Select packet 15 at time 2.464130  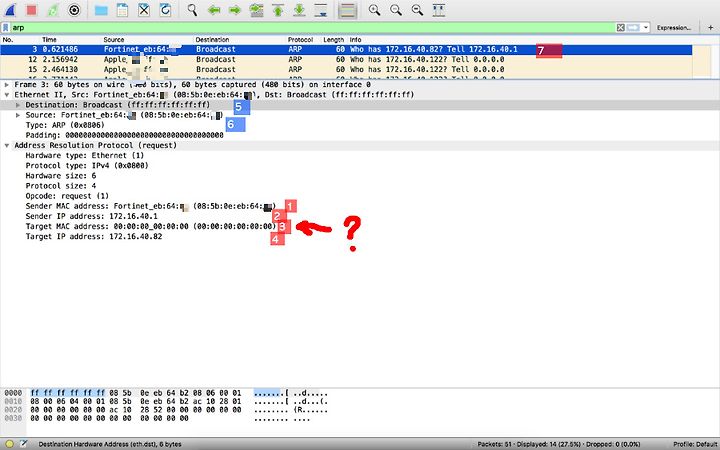(346, 70)
